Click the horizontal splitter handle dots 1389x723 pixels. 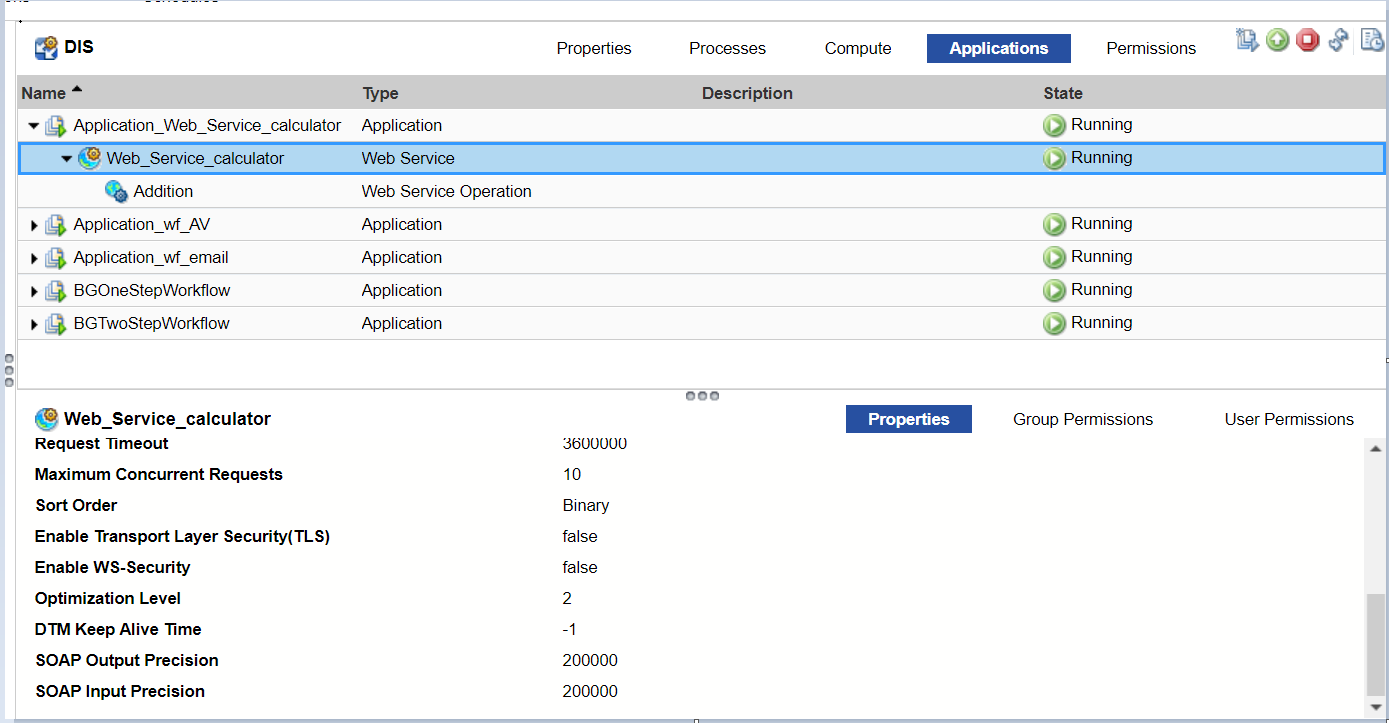(702, 396)
